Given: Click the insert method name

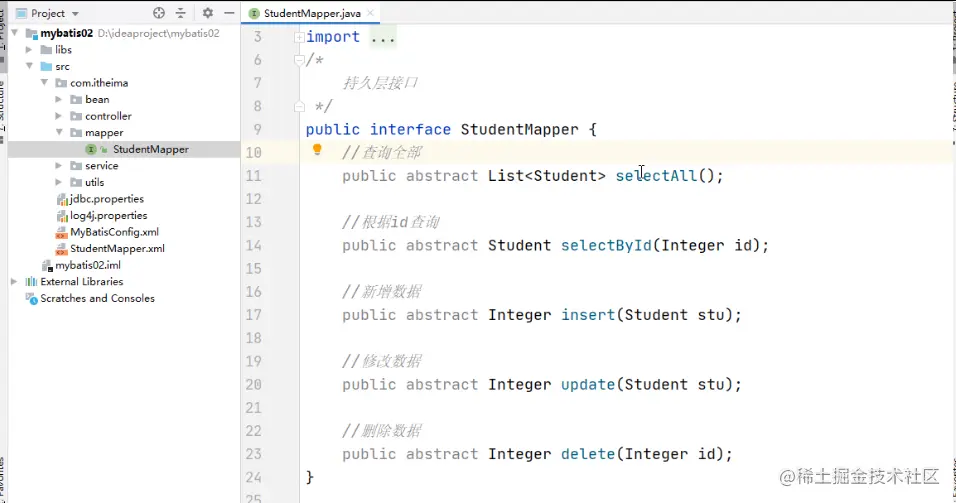Looking at the screenshot, I should 588,315.
